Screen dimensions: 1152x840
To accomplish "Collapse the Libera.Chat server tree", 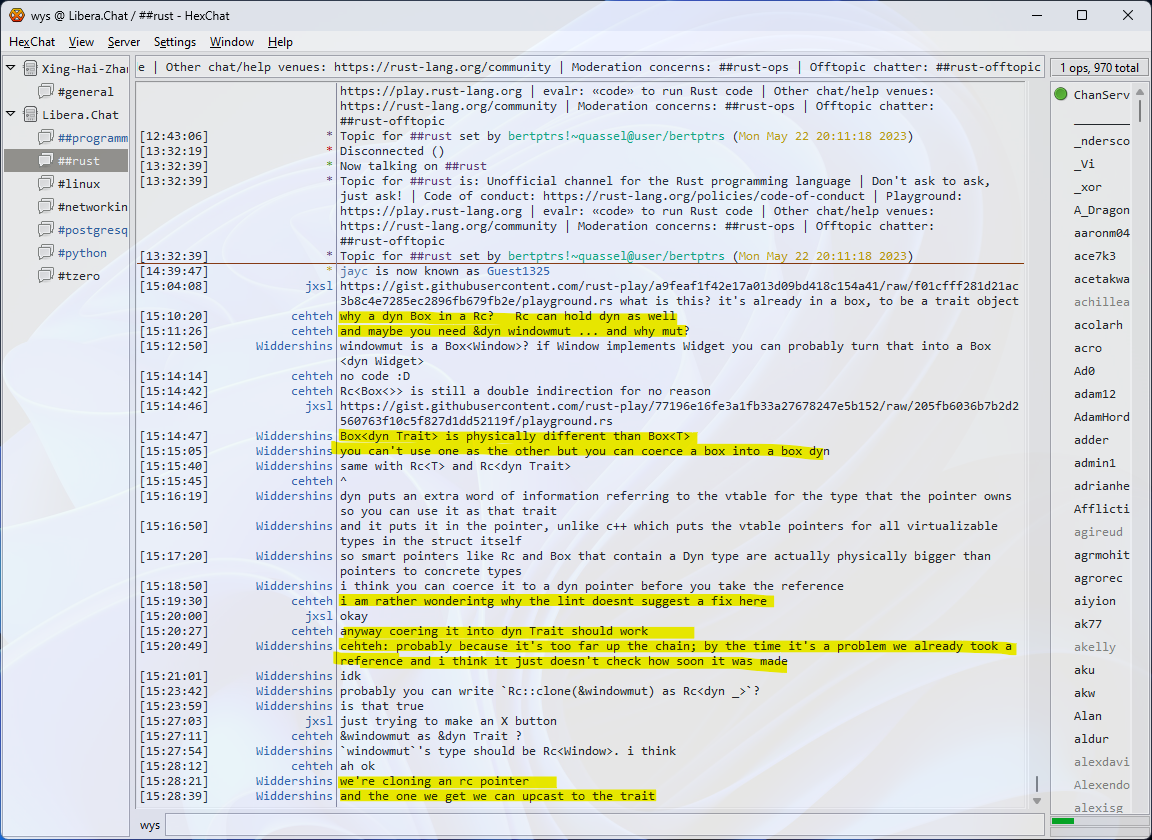I will pos(11,114).
